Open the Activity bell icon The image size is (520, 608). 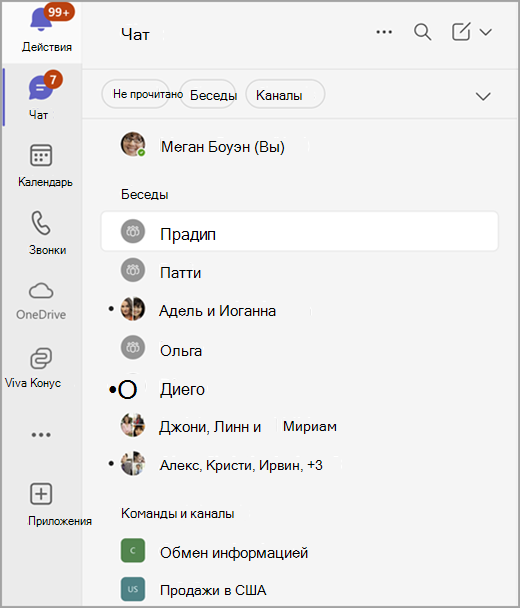[x=41, y=21]
